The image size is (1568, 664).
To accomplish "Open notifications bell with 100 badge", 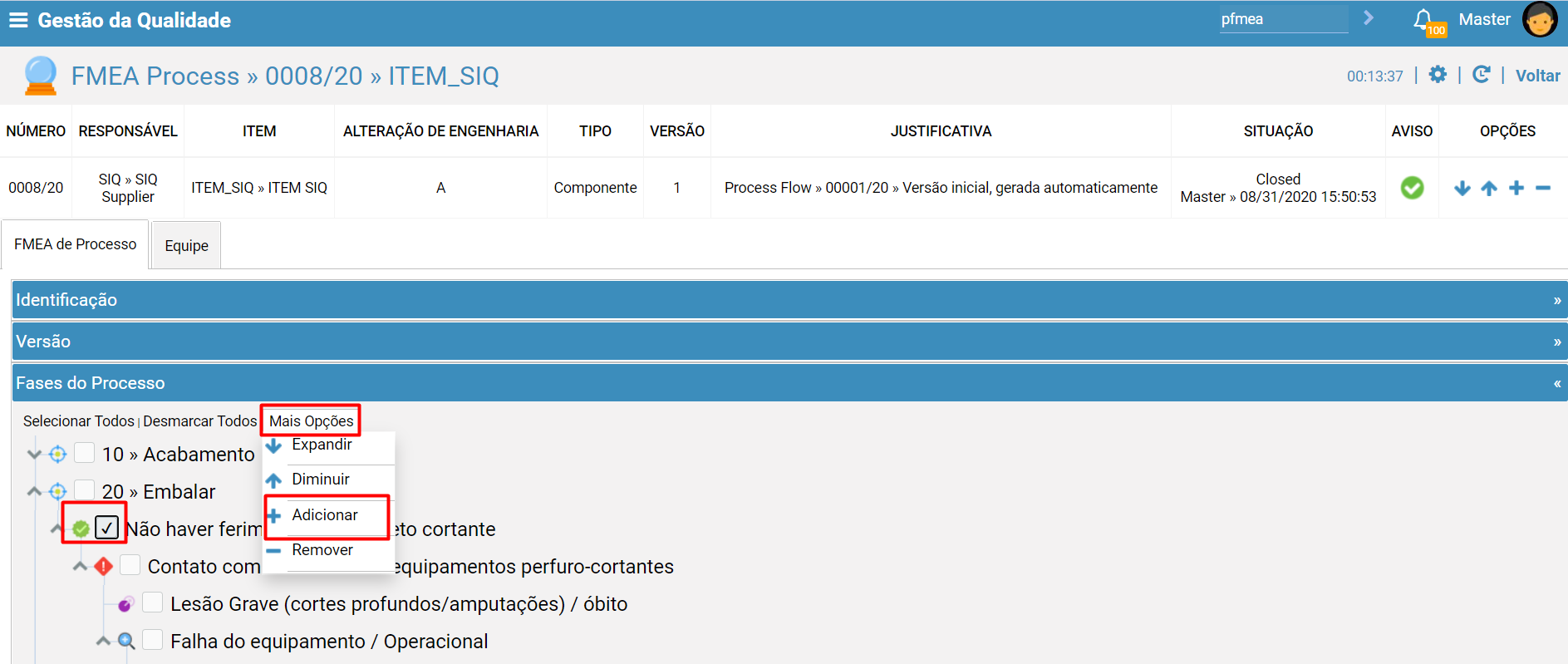I will 1428,22.
